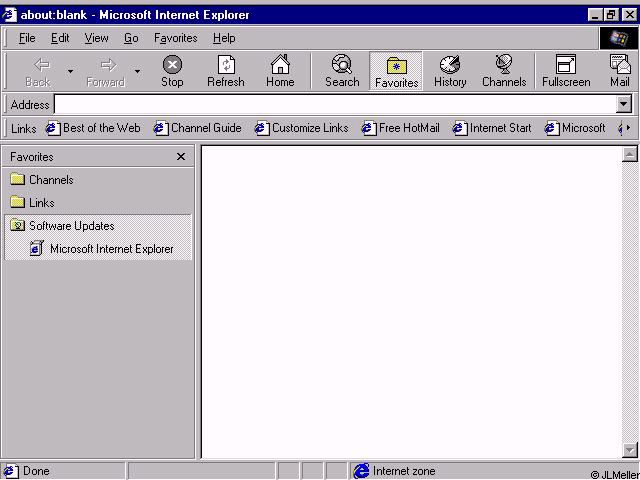
Task: Open the Favorites menu in menu bar
Action: coord(176,38)
